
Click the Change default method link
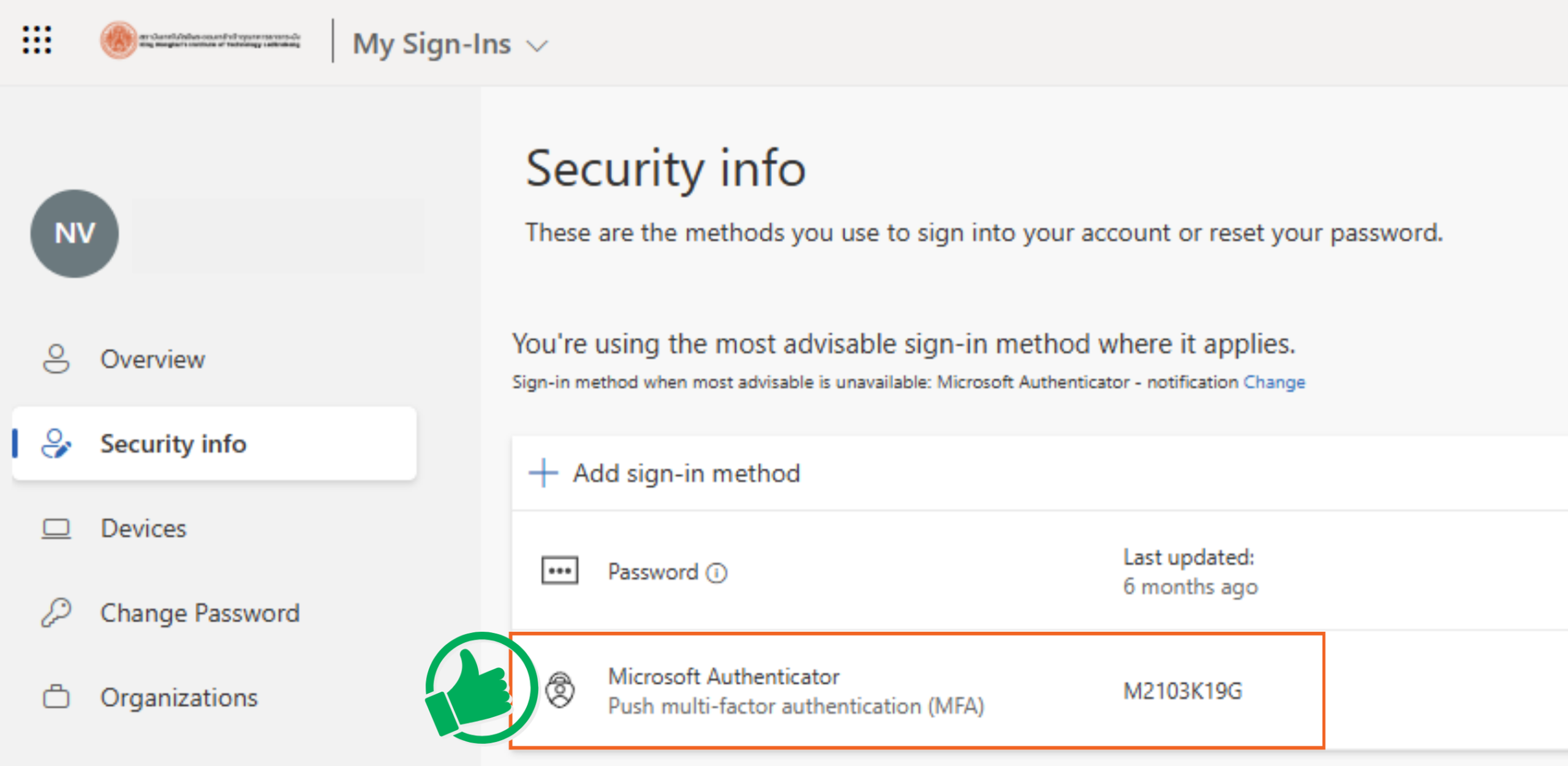[1274, 382]
